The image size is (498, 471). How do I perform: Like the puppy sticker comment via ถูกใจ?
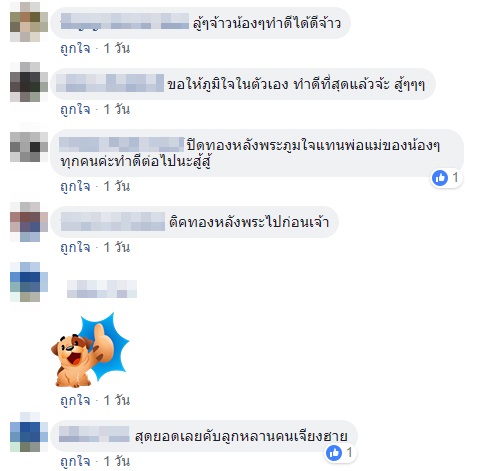click(75, 400)
